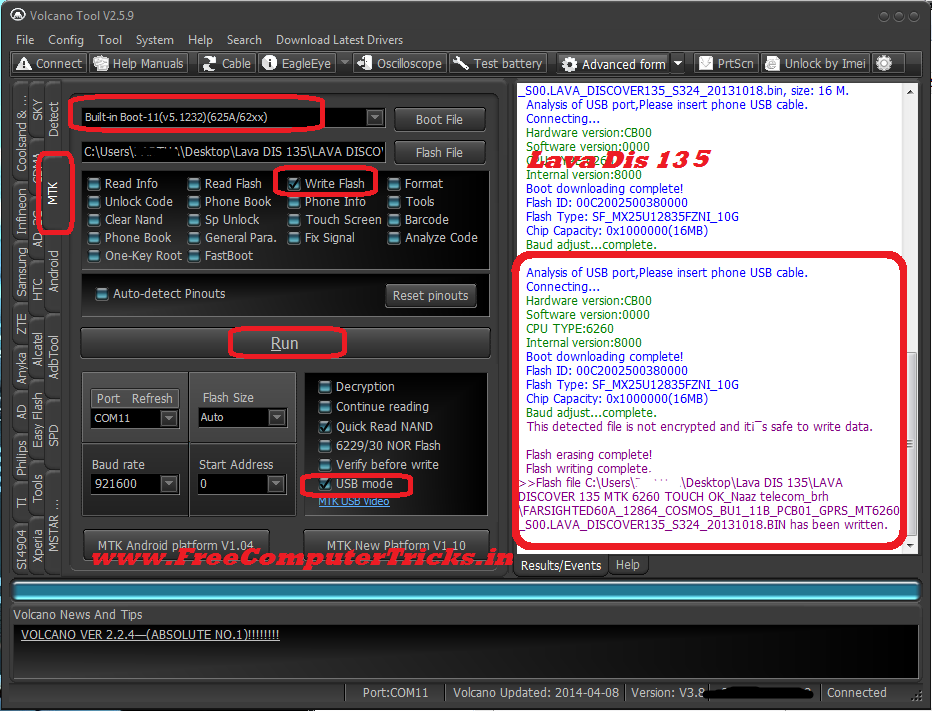
Task: Enable Verify before write checkbox
Action: (x=325, y=464)
